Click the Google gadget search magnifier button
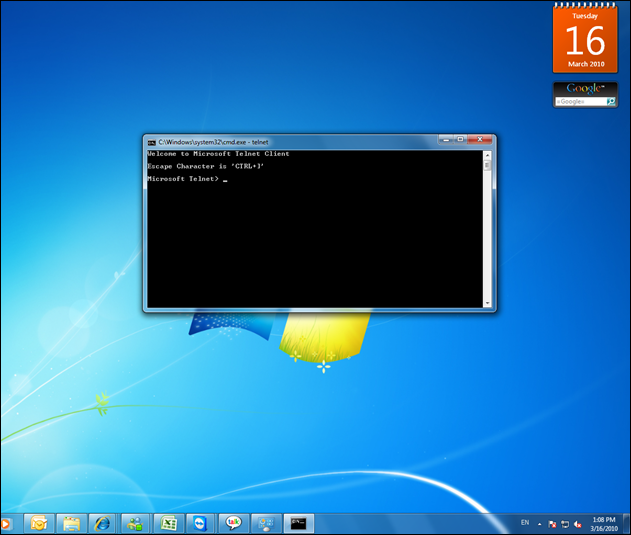631x535 pixels. (611, 101)
